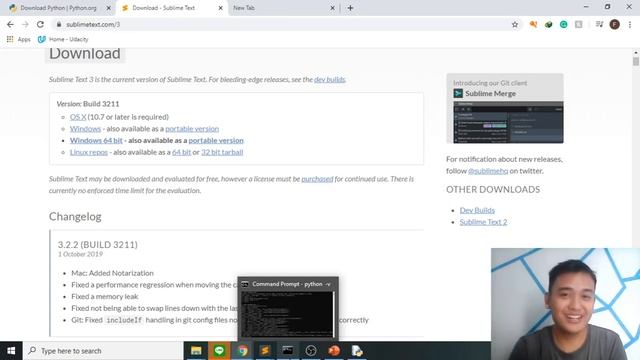640x360 pixels.
Task: Click the browser forward arrow
Action: click(25, 24)
